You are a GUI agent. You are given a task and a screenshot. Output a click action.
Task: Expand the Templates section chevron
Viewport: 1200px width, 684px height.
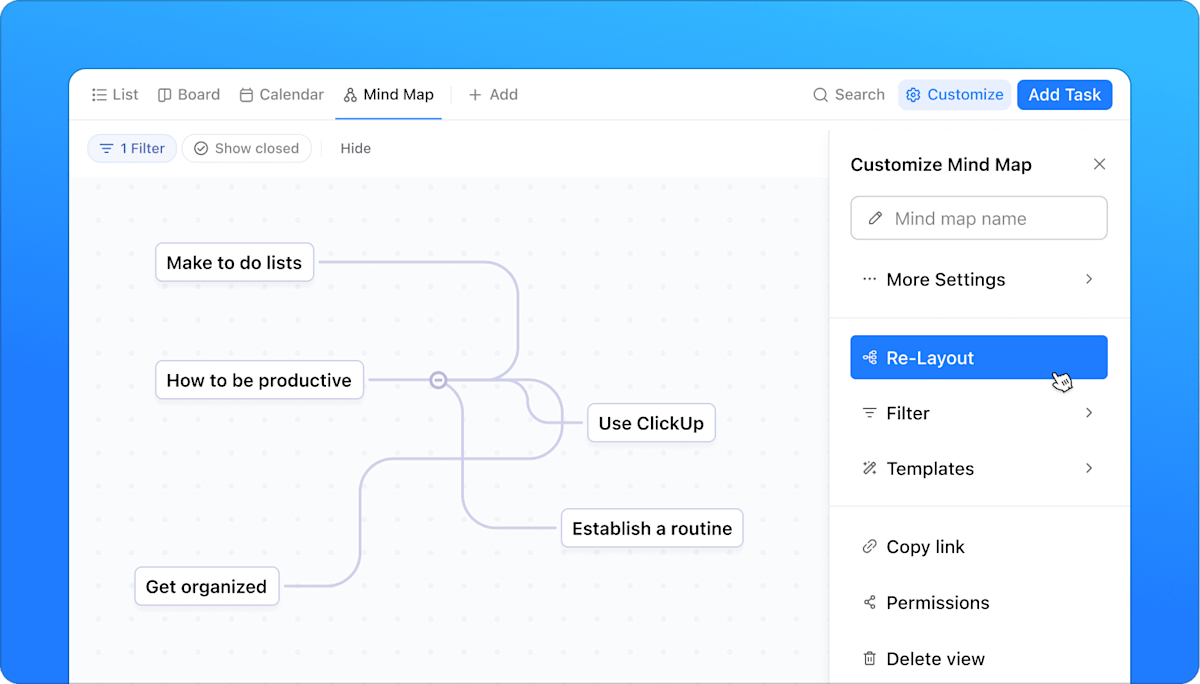click(1089, 468)
